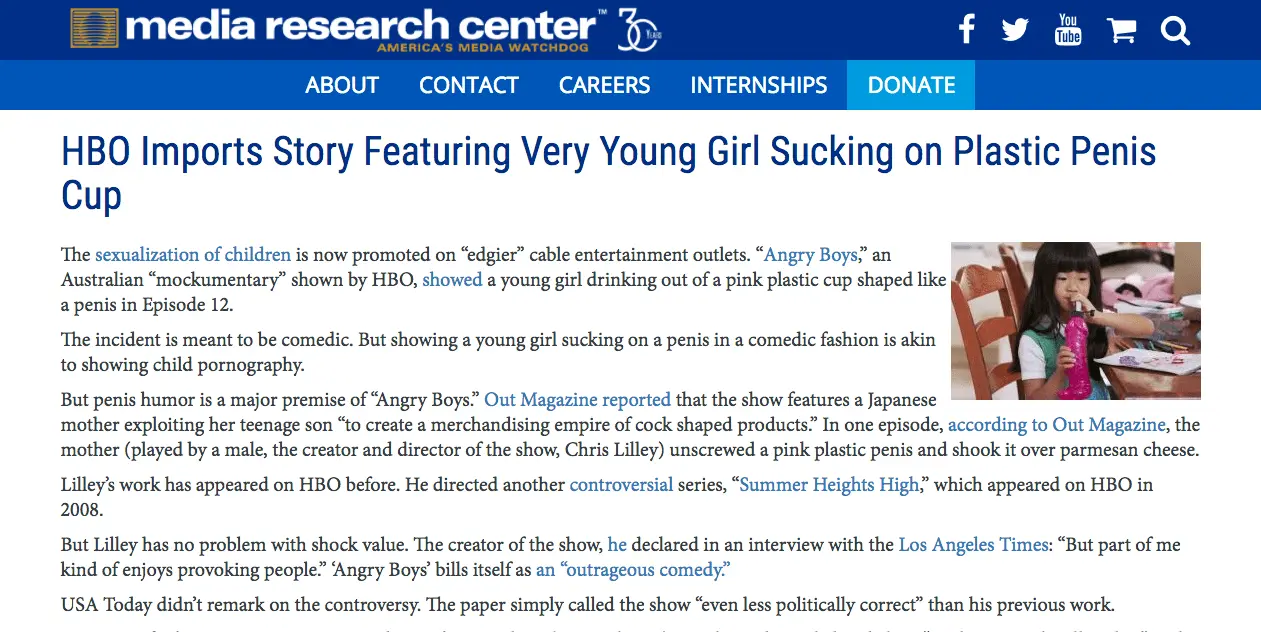
Task: Go to the Contact page
Action: pyautogui.click(x=468, y=85)
